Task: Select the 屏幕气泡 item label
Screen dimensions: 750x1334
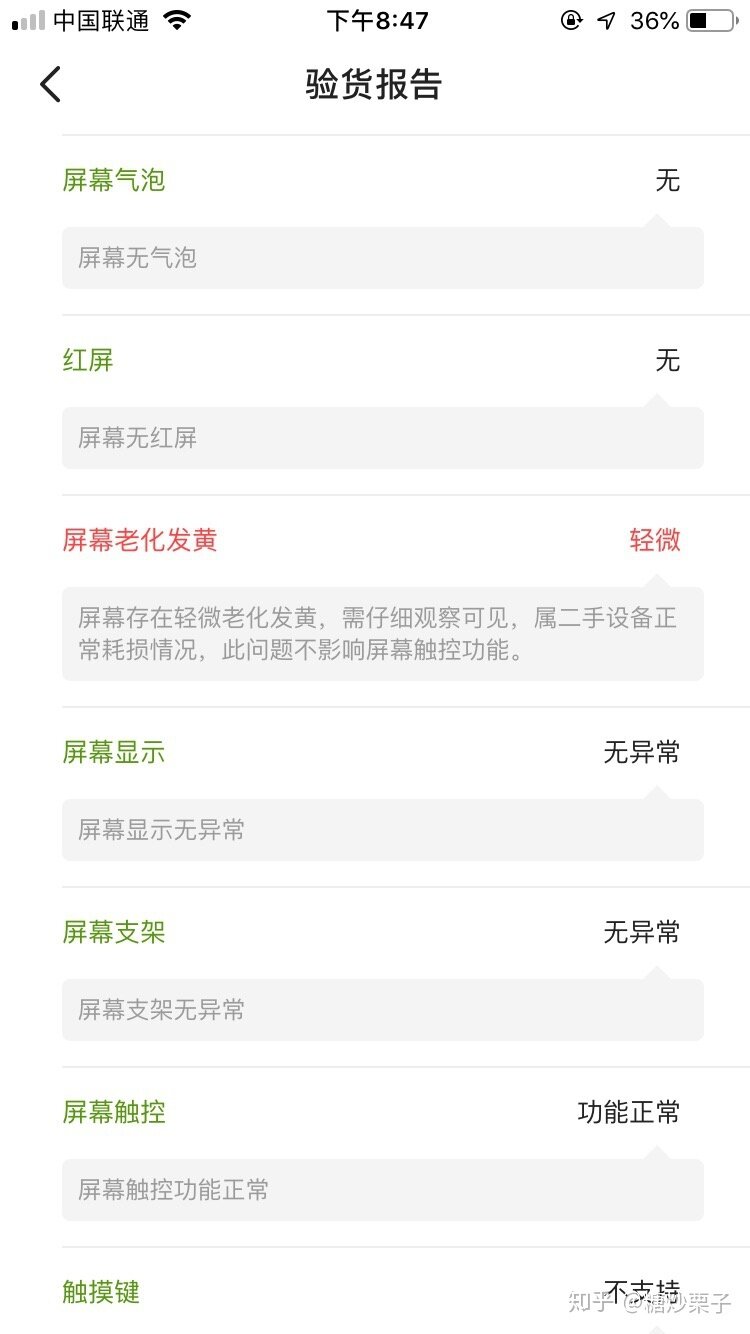Action: [114, 180]
